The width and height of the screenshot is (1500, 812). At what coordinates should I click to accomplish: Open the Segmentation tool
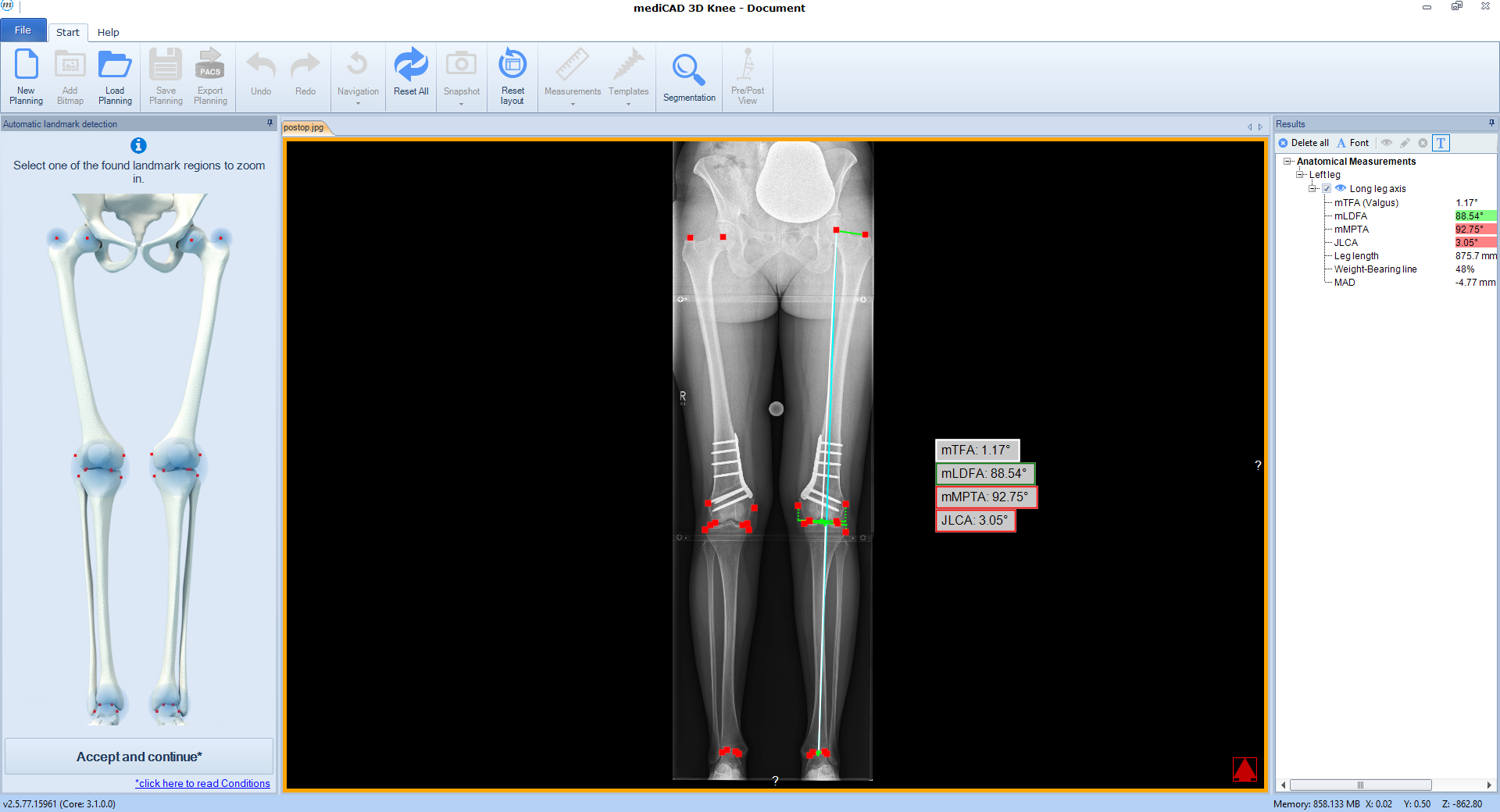688,76
